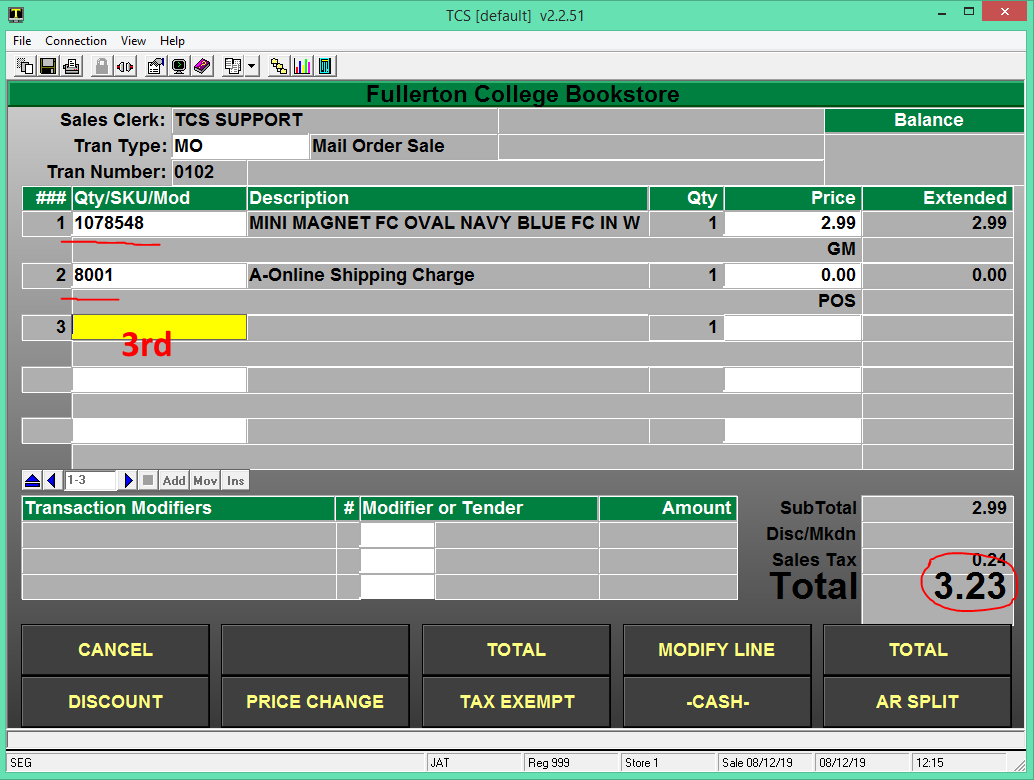Click the price field showing 2.99
The height and width of the screenshot is (780, 1034).
(793, 224)
